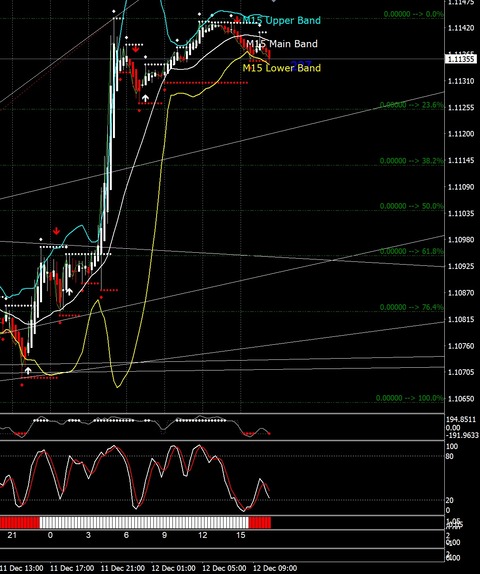Viewport: 480px width, 574px height.
Task: Click price axis value 1.11090
Action: click(x=461, y=187)
